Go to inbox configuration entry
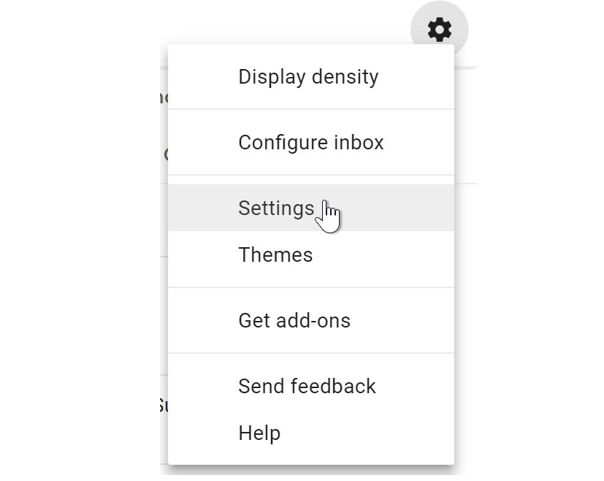 (311, 142)
